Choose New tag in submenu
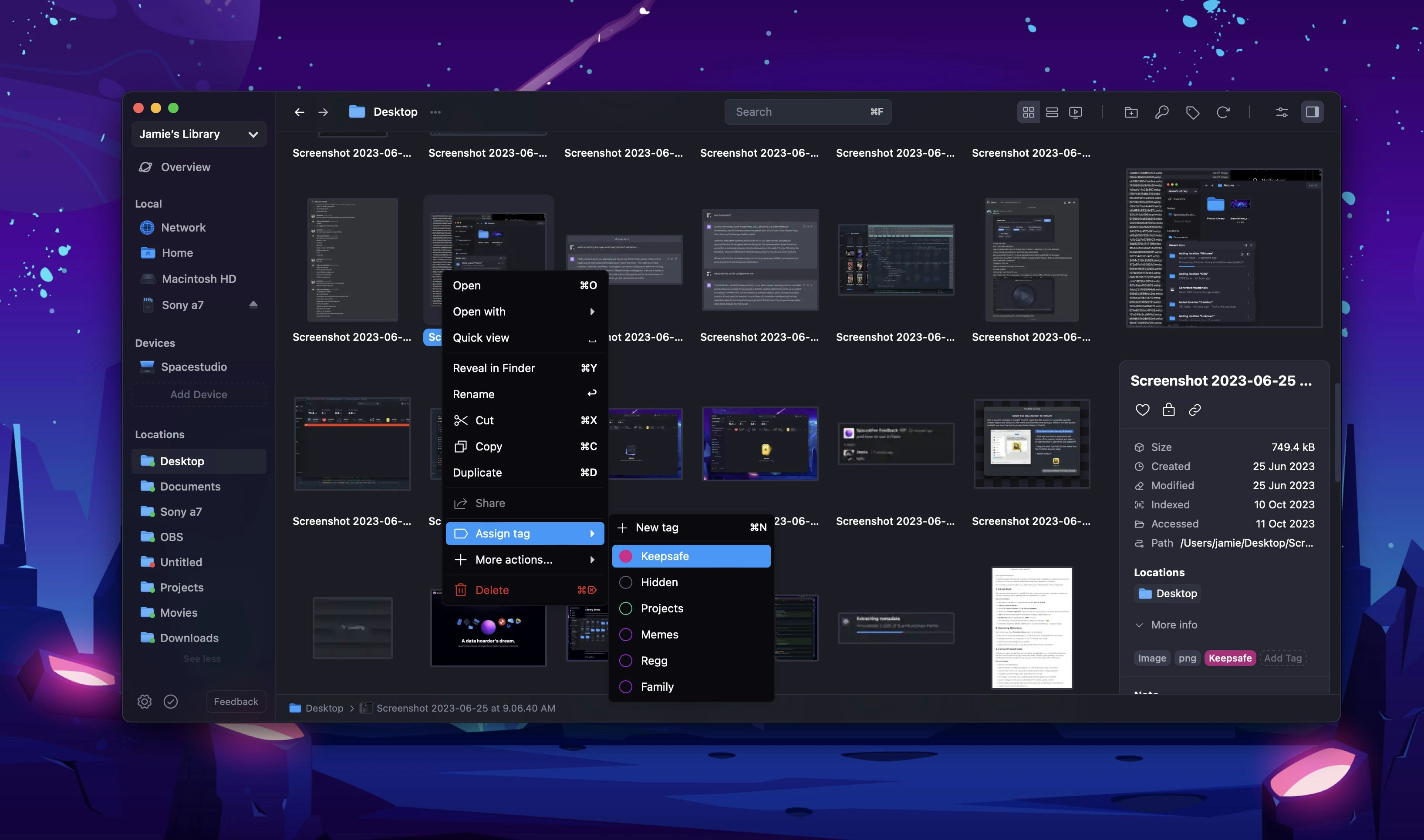Screen dimensions: 1424x840 (x=691, y=527)
